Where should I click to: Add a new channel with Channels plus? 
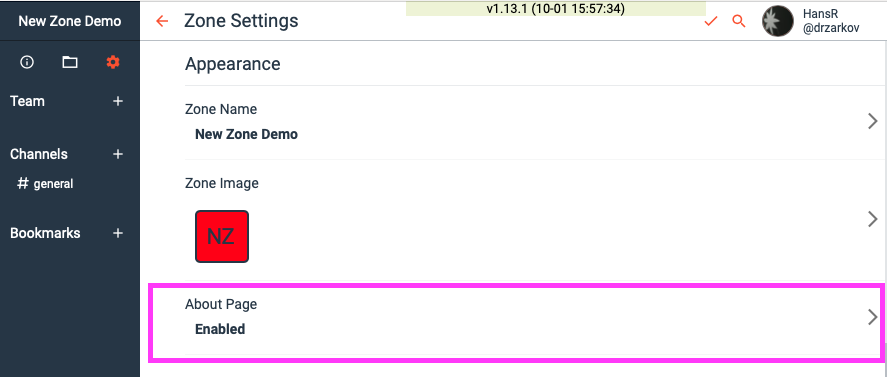click(118, 154)
